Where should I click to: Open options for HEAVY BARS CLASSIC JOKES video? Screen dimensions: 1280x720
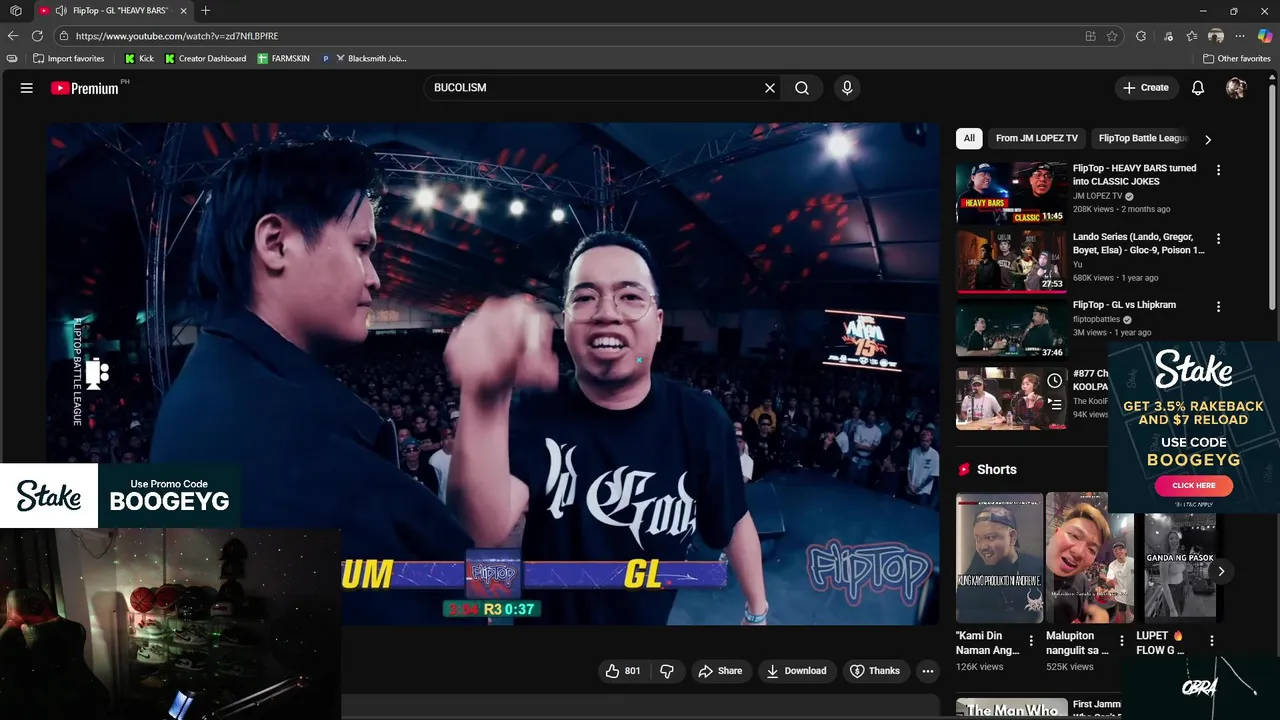(1218, 170)
